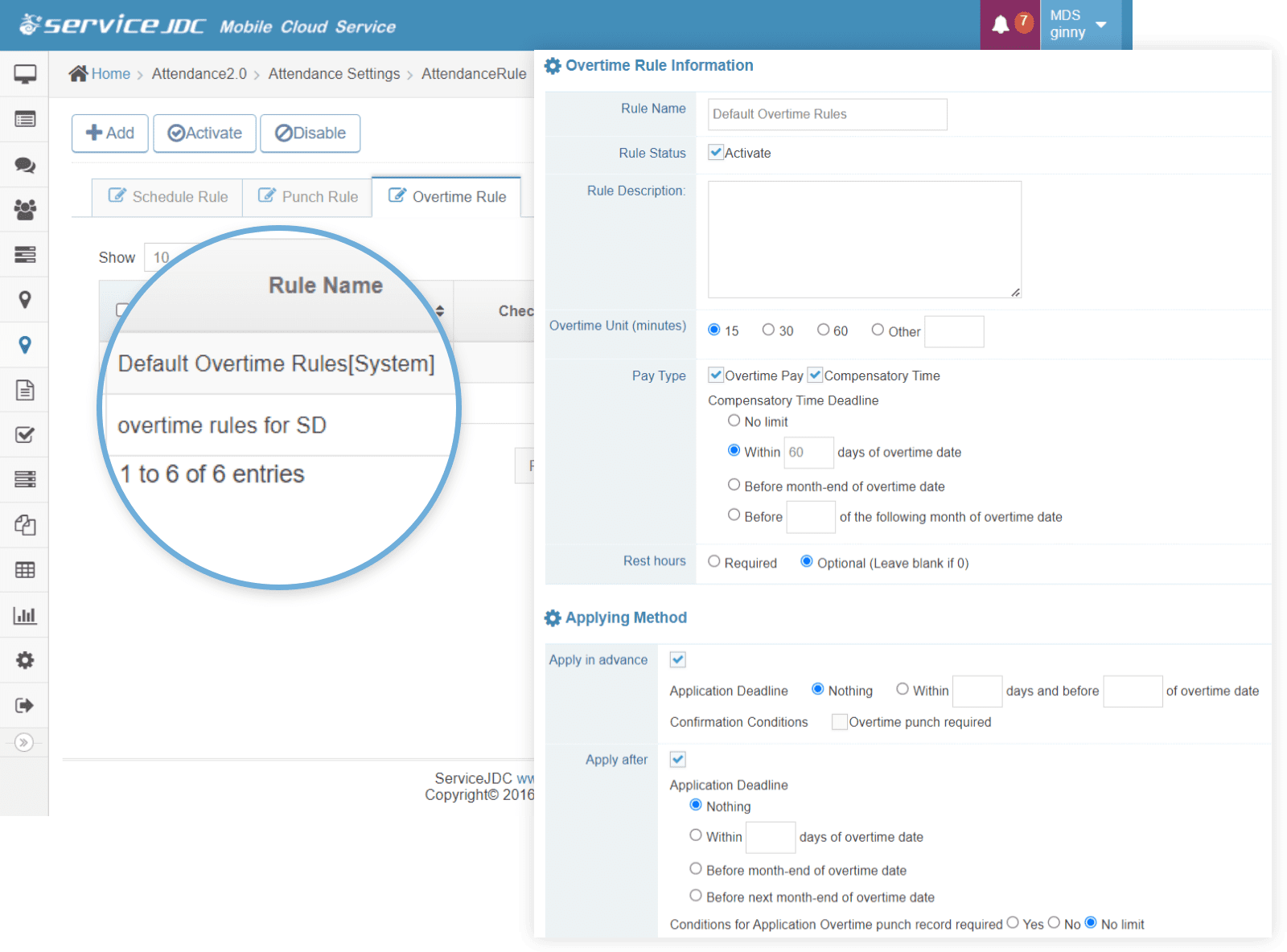This screenshot has width=1287, height=952.
Task: Click the task list bars sidebar icon
Action: pyautogui.click(x=25, y=480)
